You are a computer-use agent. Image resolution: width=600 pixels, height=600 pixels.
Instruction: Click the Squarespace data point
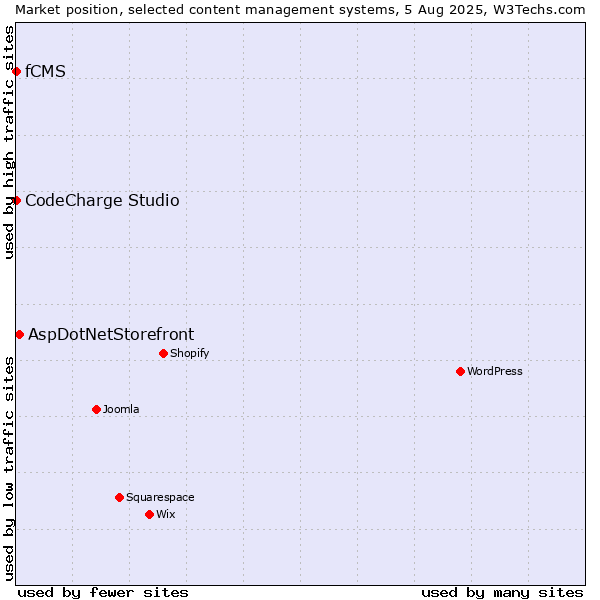click(119, 497)
